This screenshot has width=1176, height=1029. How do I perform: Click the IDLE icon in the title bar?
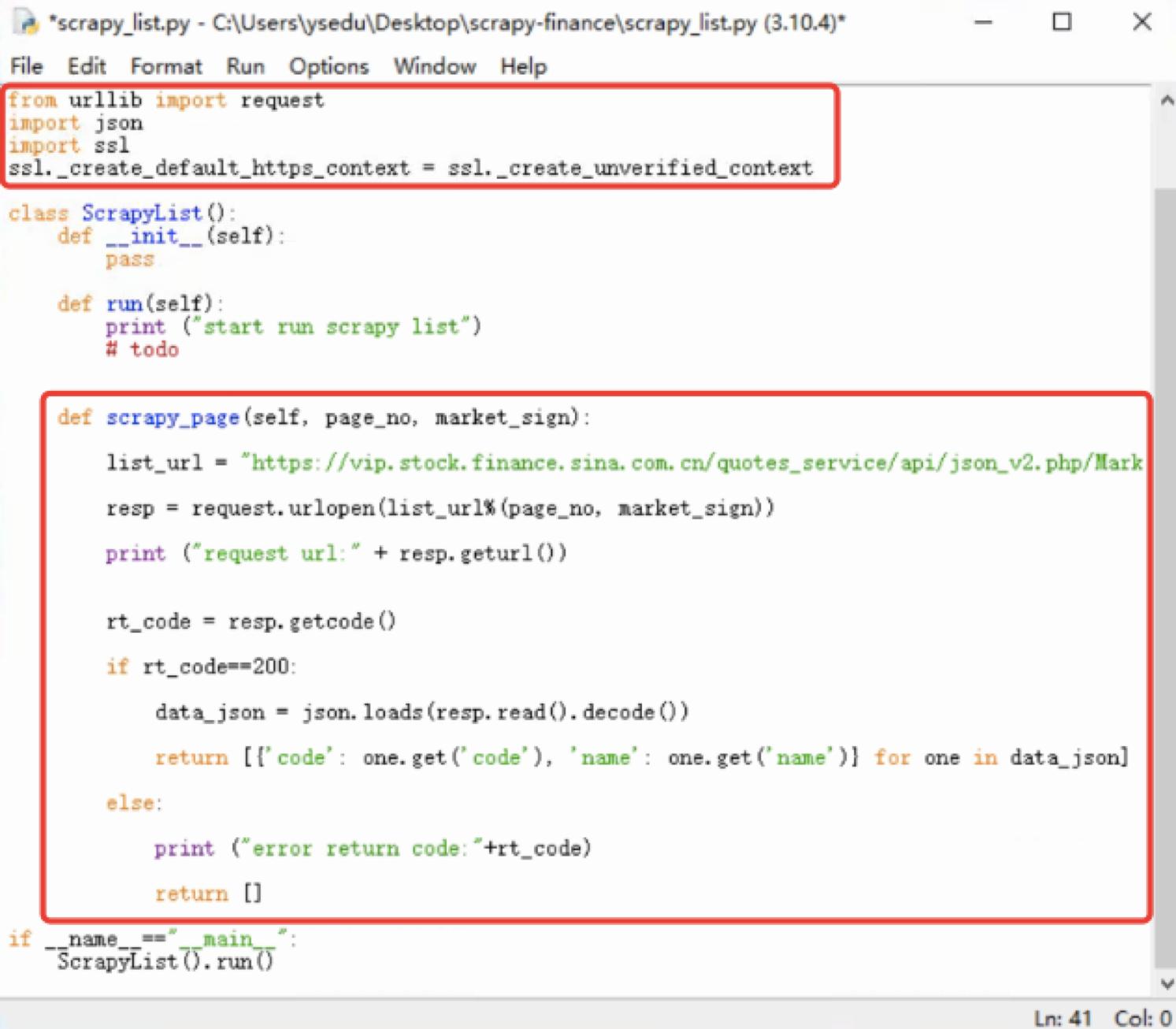[x=24, y=23]
